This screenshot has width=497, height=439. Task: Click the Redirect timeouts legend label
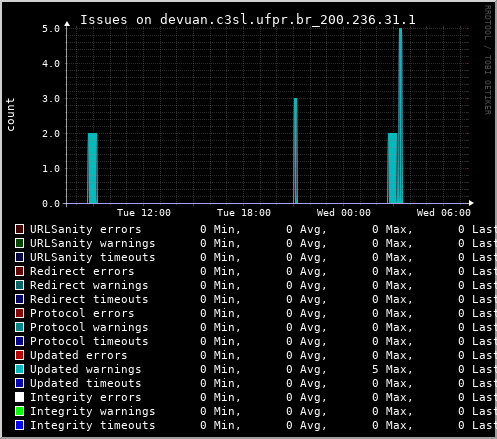(89, 299)
